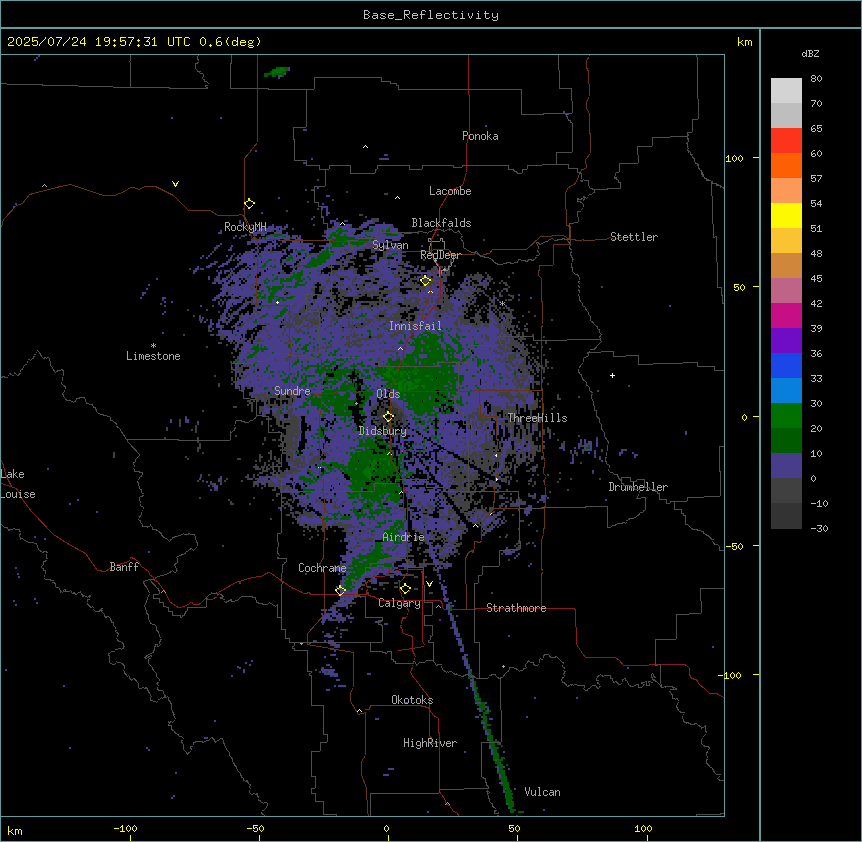Pick the yellow 51-54 dBZ legend swatch
862x842 pixels.
(786, 215)
